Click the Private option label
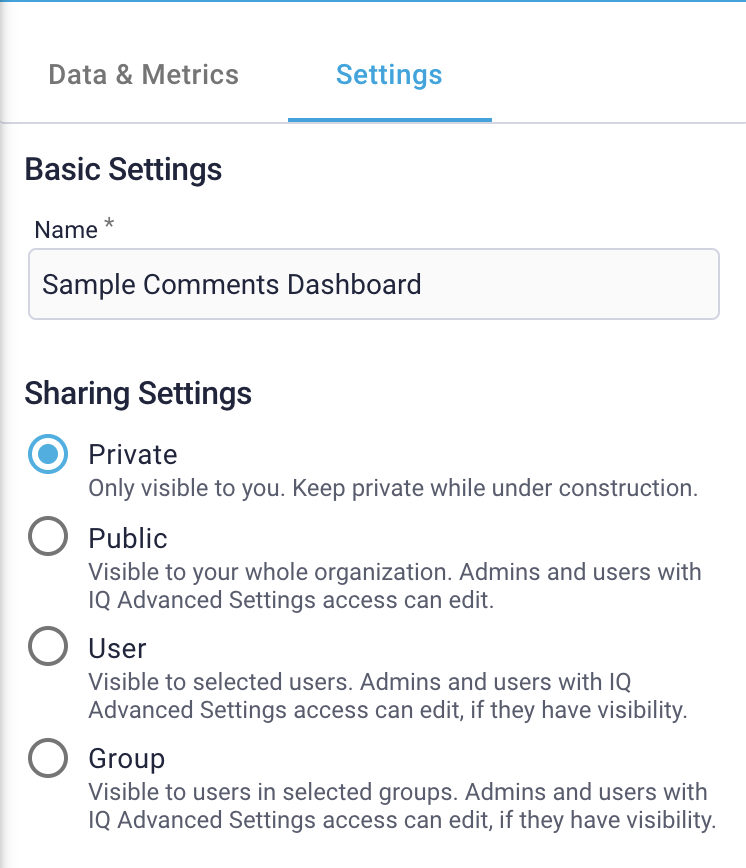The height and width of the screenshot is (868, 746). pyautogui.click(x=133, y=454)
